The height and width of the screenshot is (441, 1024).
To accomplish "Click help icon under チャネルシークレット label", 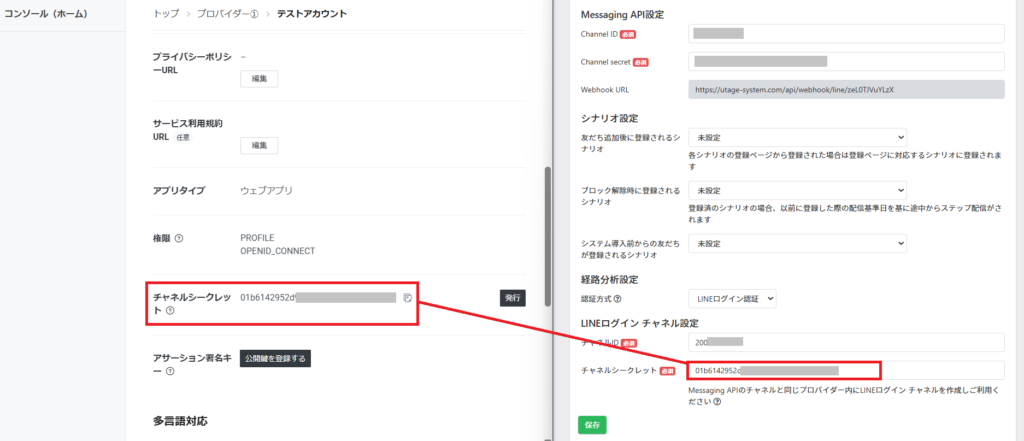I will (x=170, y=310).
